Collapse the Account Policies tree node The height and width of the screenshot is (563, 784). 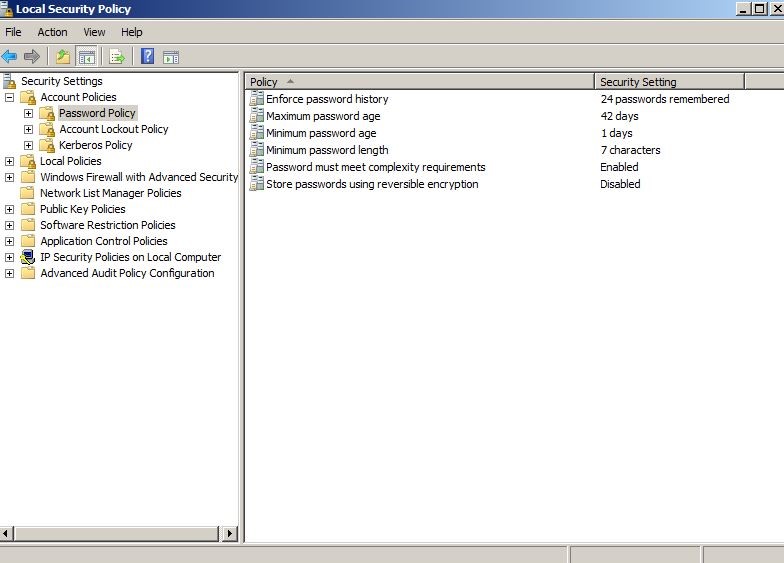(10, 97)
